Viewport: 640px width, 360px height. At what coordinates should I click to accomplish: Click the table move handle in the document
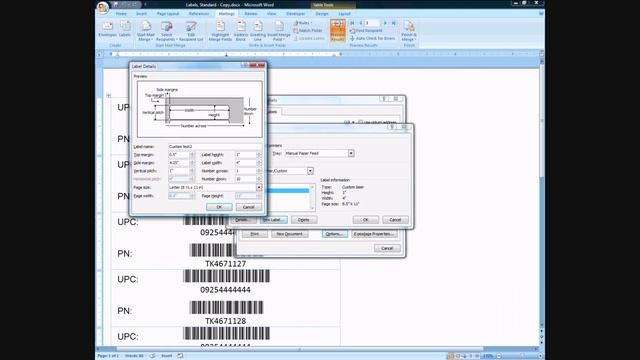109,96
